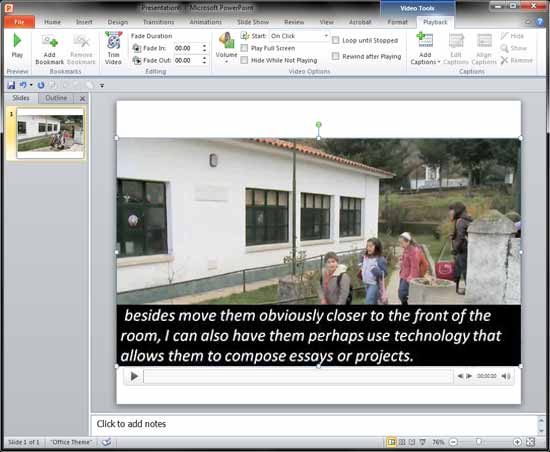
Task: Click the Edit Captions icon
Action: tap(456, 41)
